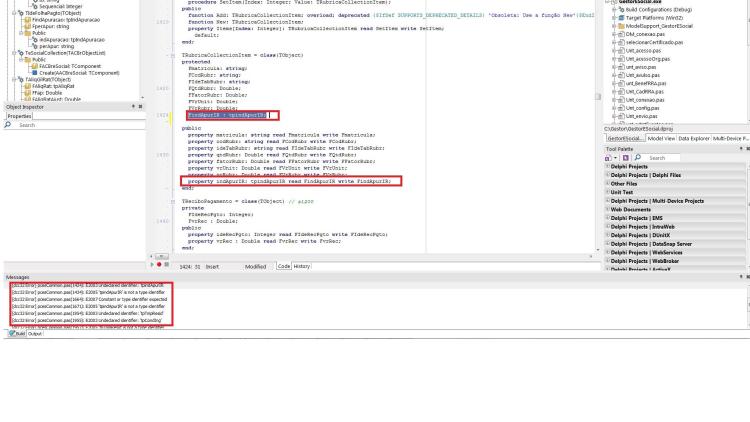Viewport: 750px width, 422px height.
Task: Click the grey macro stop icon
Action: click(166, 265)
